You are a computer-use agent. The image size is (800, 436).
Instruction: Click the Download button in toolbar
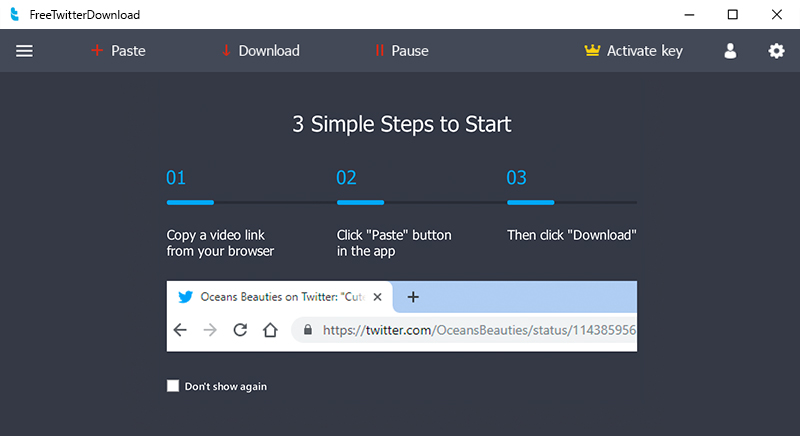pos(261,51)
